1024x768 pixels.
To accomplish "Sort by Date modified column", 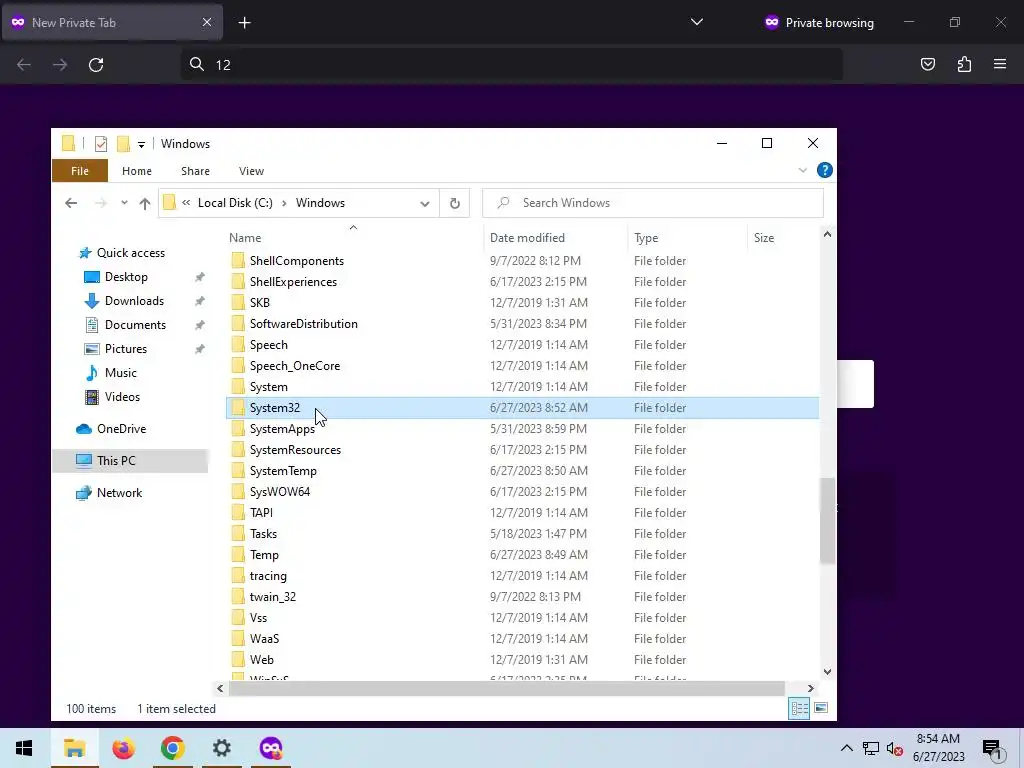I will click(x=527, y=238).
